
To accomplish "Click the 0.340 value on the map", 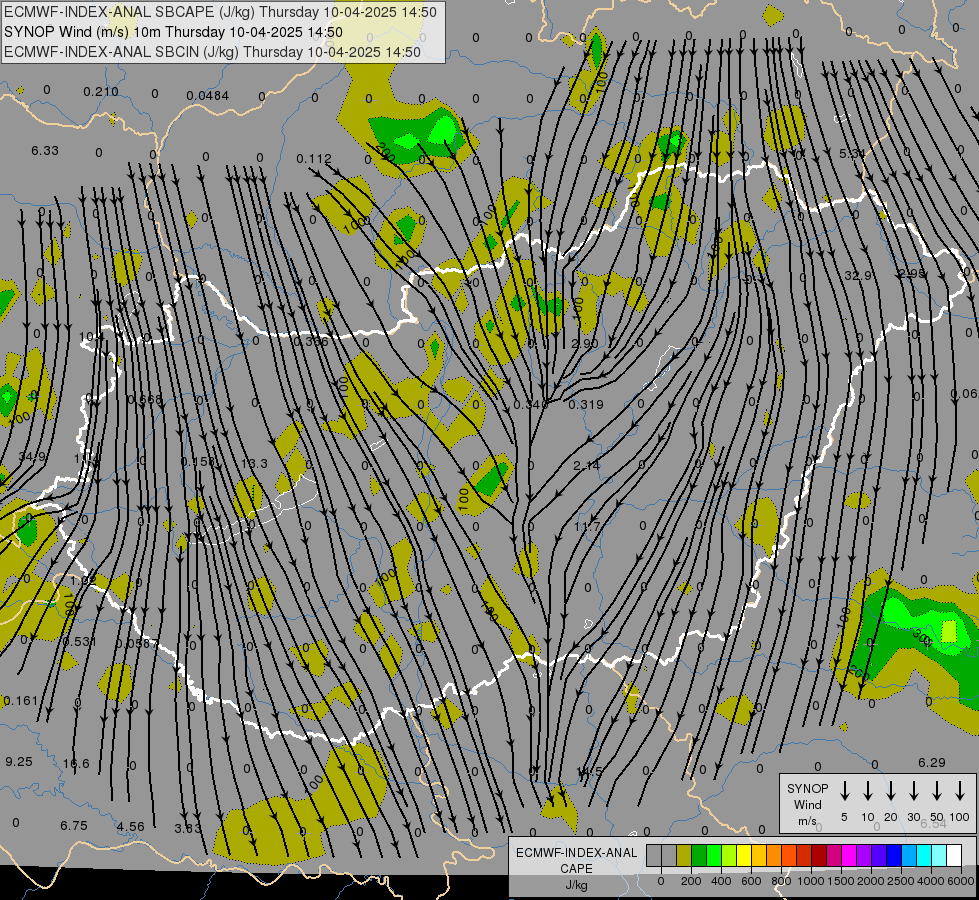I will [x=530, y=405].
